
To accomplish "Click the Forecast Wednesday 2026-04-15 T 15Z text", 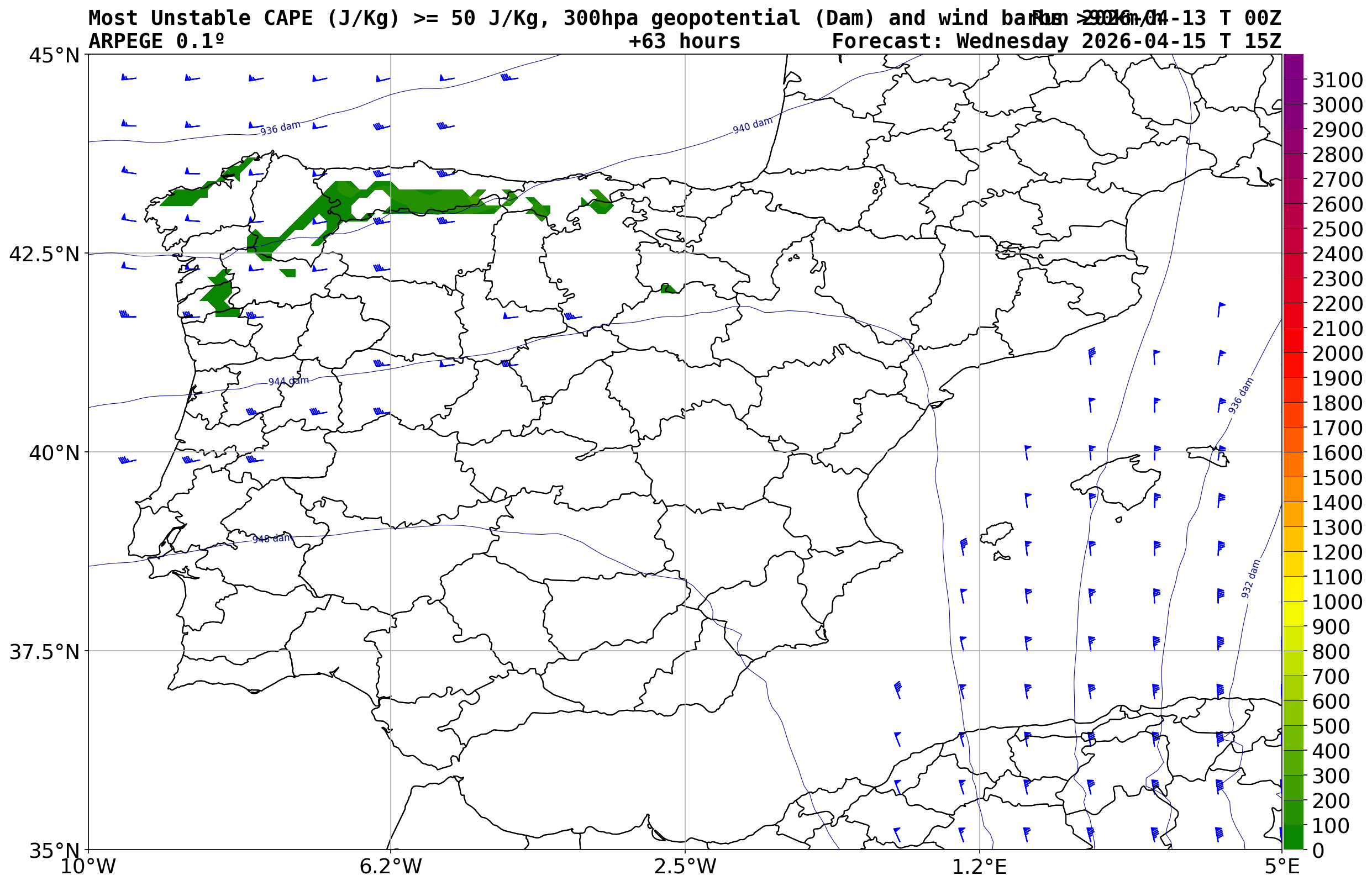I will coord(1056,41).
